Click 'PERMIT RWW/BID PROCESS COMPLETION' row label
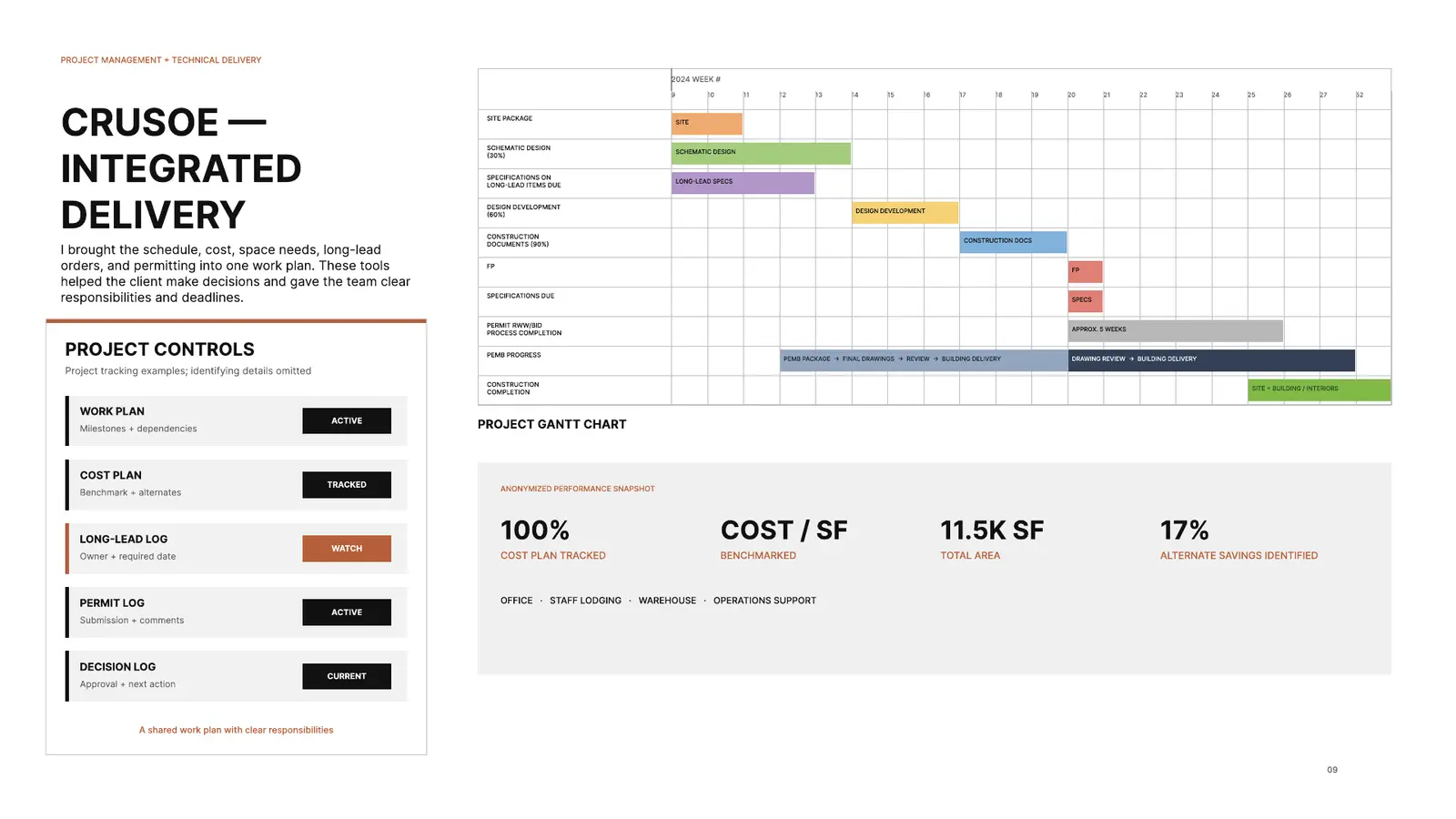 523,329
